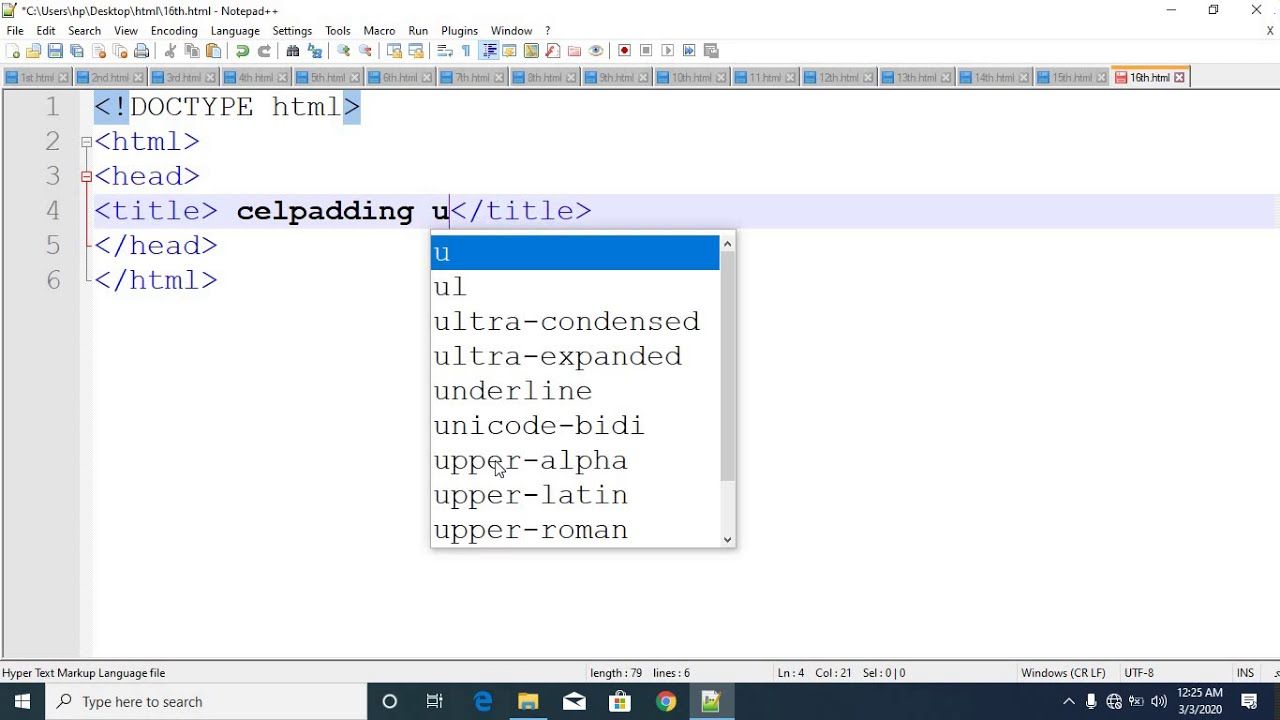This screenshot has width=1280, height=720.
Task: Open the File menu
Action: click(x=15, y=31)
